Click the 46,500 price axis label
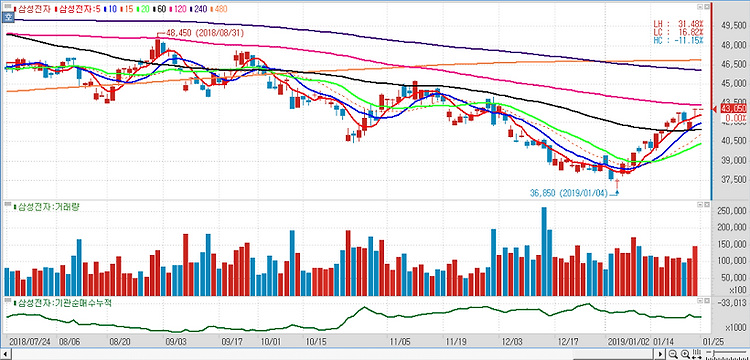Viewport: 750px width, 360px height. click(733, 65)
